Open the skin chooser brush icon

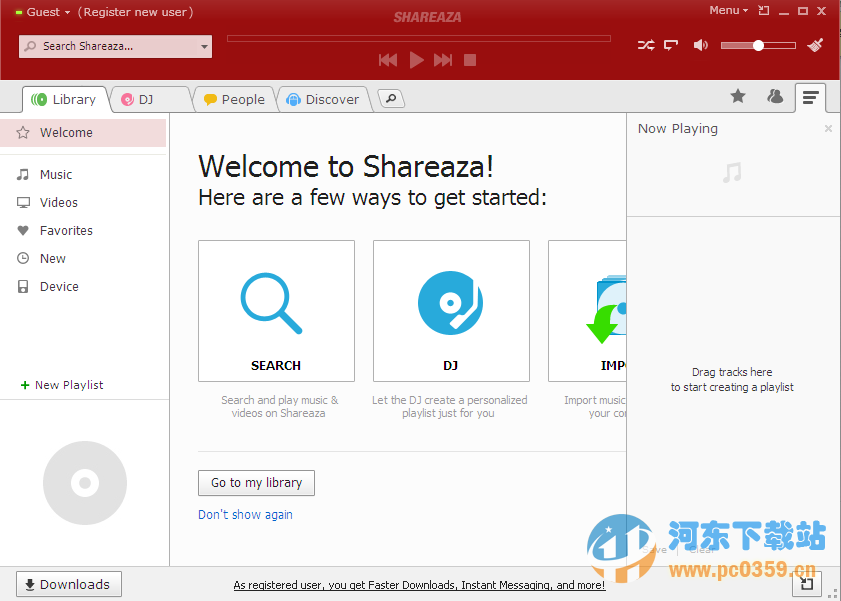click(x=815, y=44)
